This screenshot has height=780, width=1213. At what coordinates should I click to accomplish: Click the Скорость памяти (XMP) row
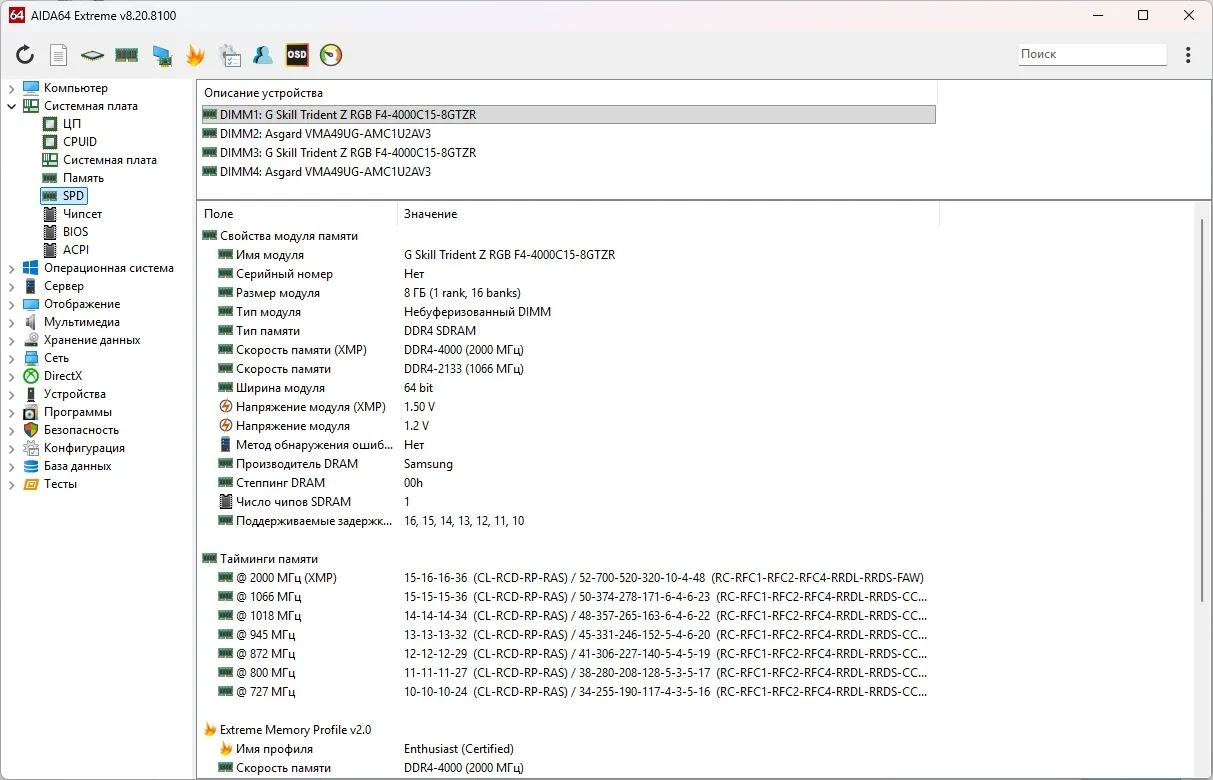568,350
